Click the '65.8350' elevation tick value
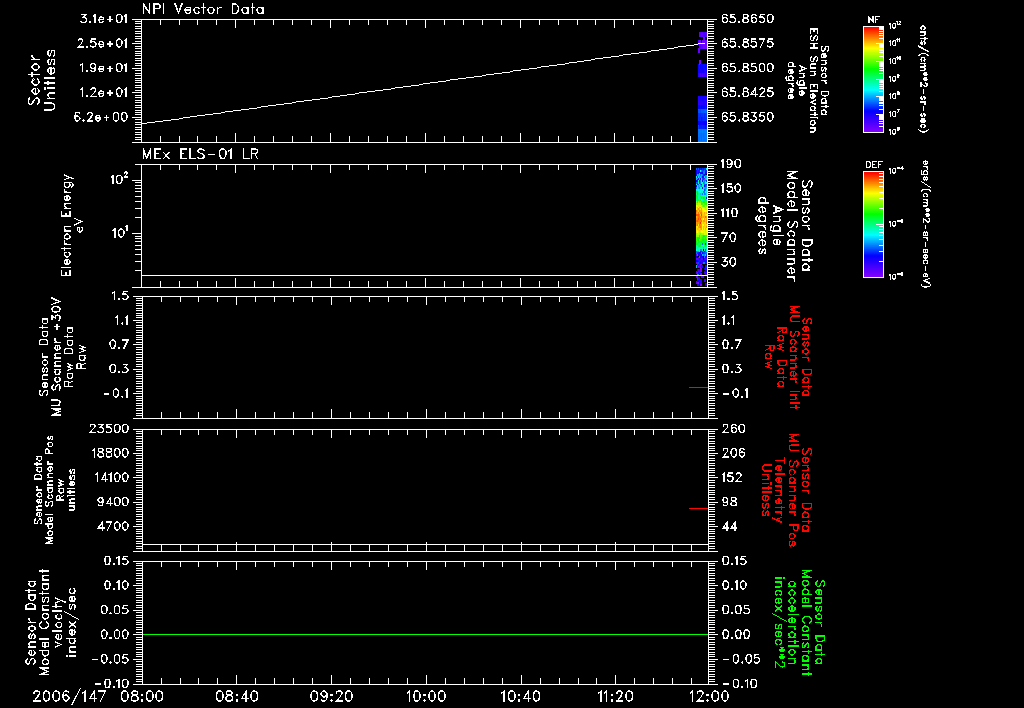Screen dimensions: 1024x708 747,117
